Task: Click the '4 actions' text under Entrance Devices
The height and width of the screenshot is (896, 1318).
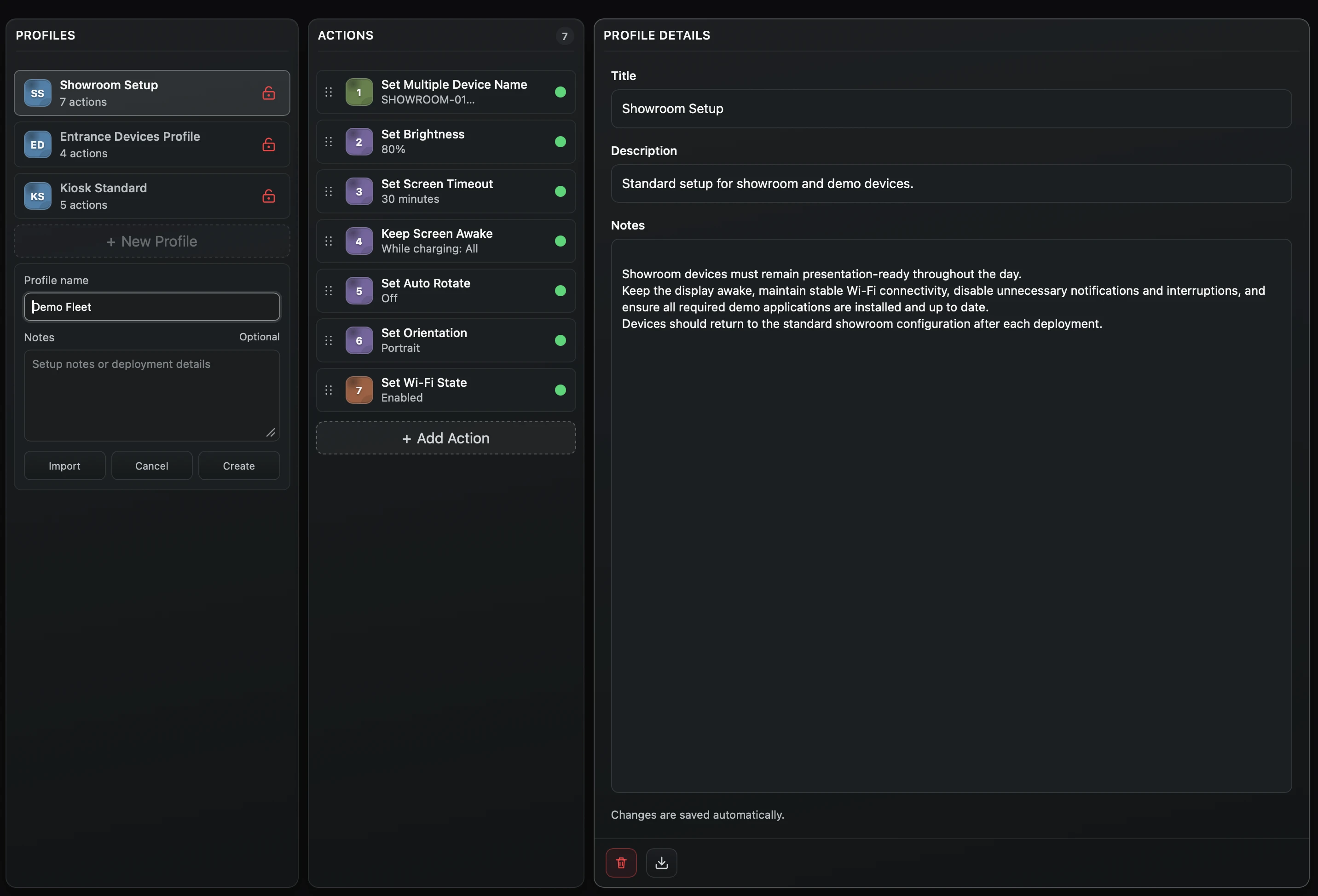Action: [x=83, y=154]
